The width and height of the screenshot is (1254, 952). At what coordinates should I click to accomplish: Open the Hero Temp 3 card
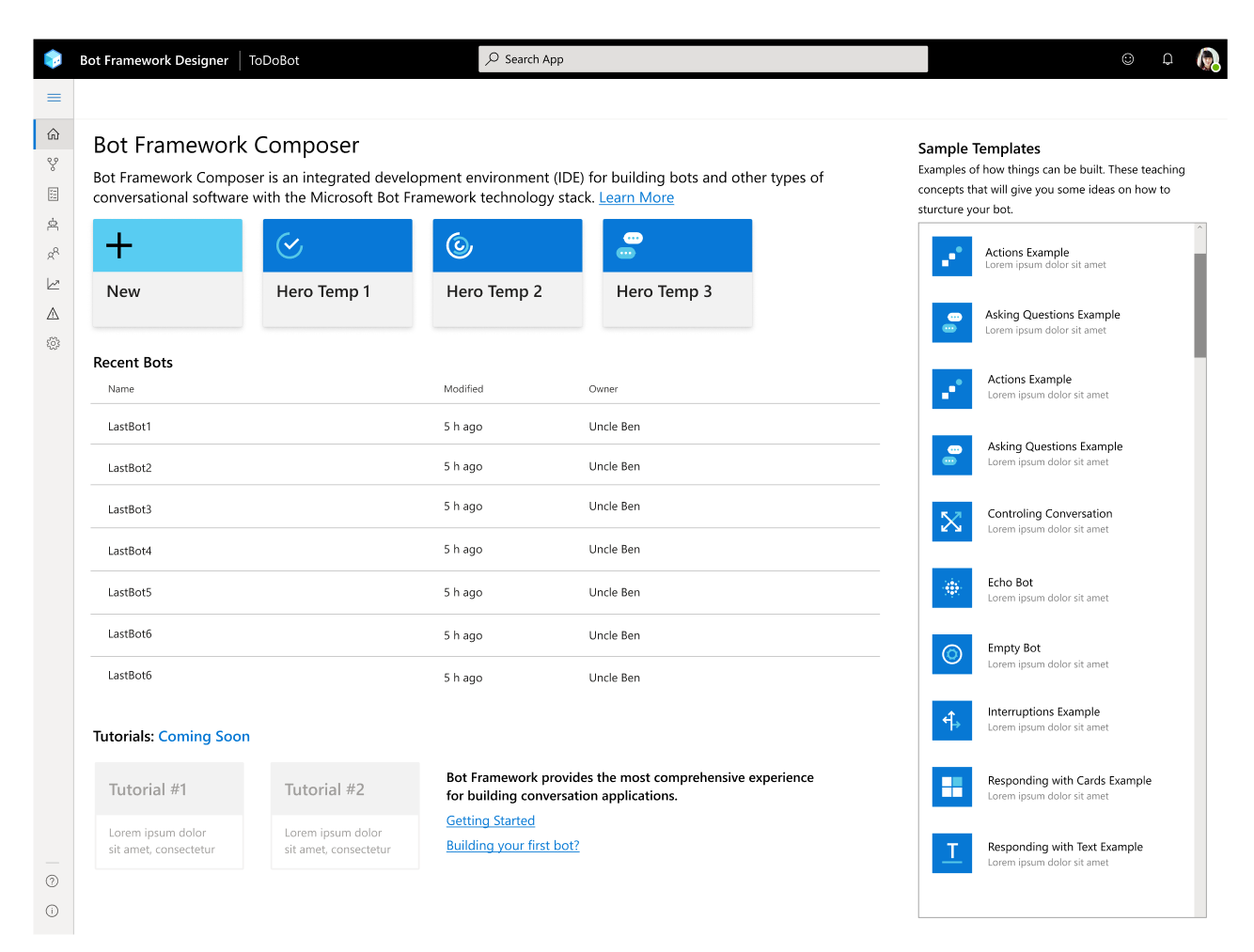[x=678, y=273]
